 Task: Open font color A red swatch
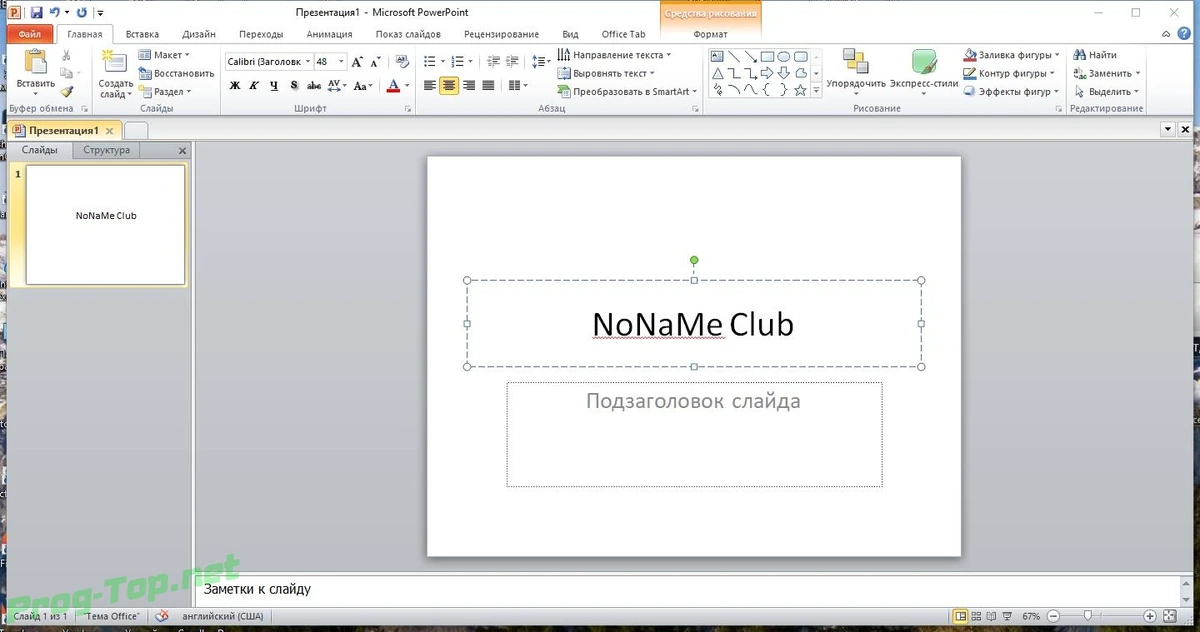click(394, 86)
